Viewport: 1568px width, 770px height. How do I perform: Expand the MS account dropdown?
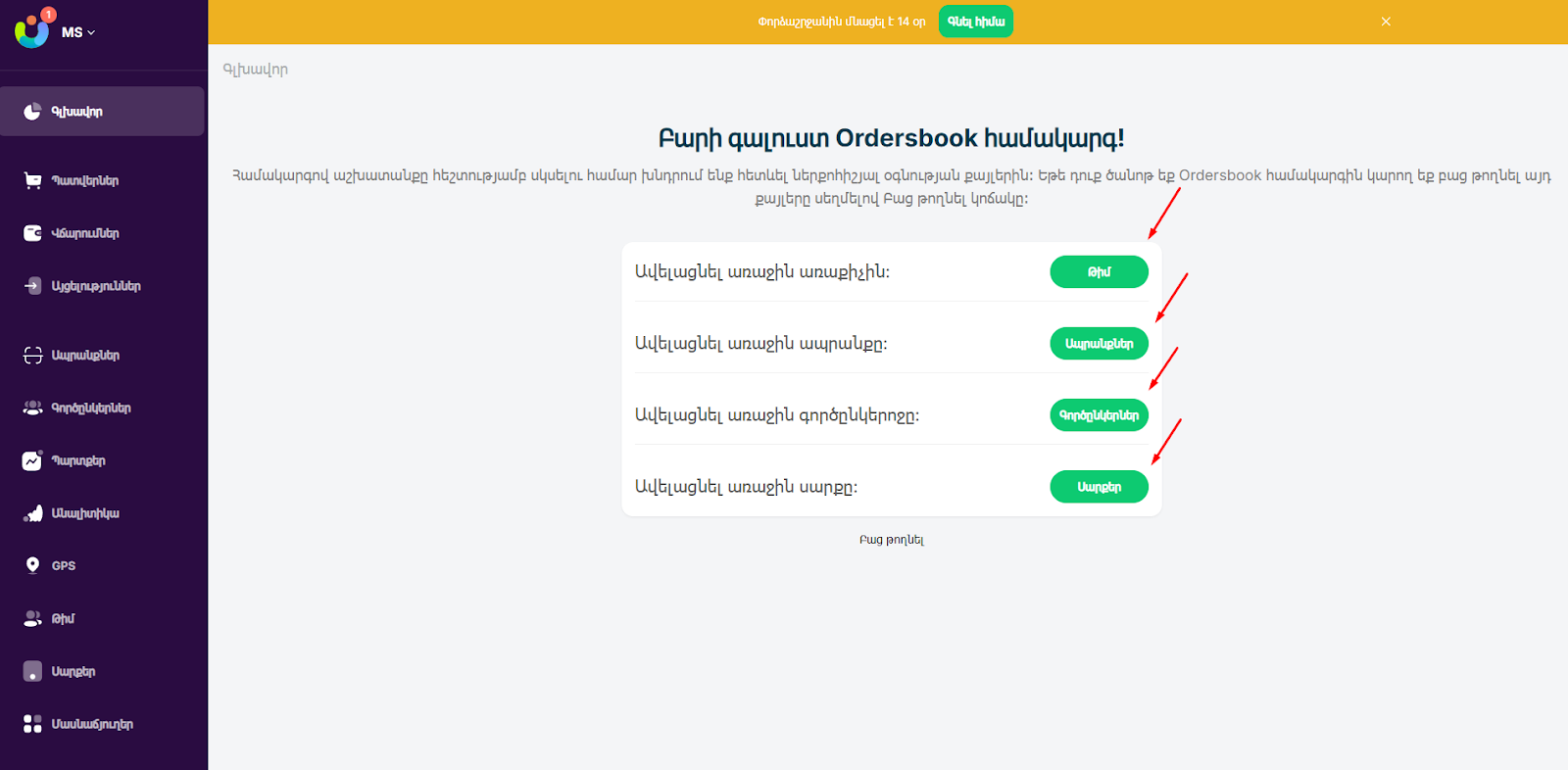click(78, 32)
